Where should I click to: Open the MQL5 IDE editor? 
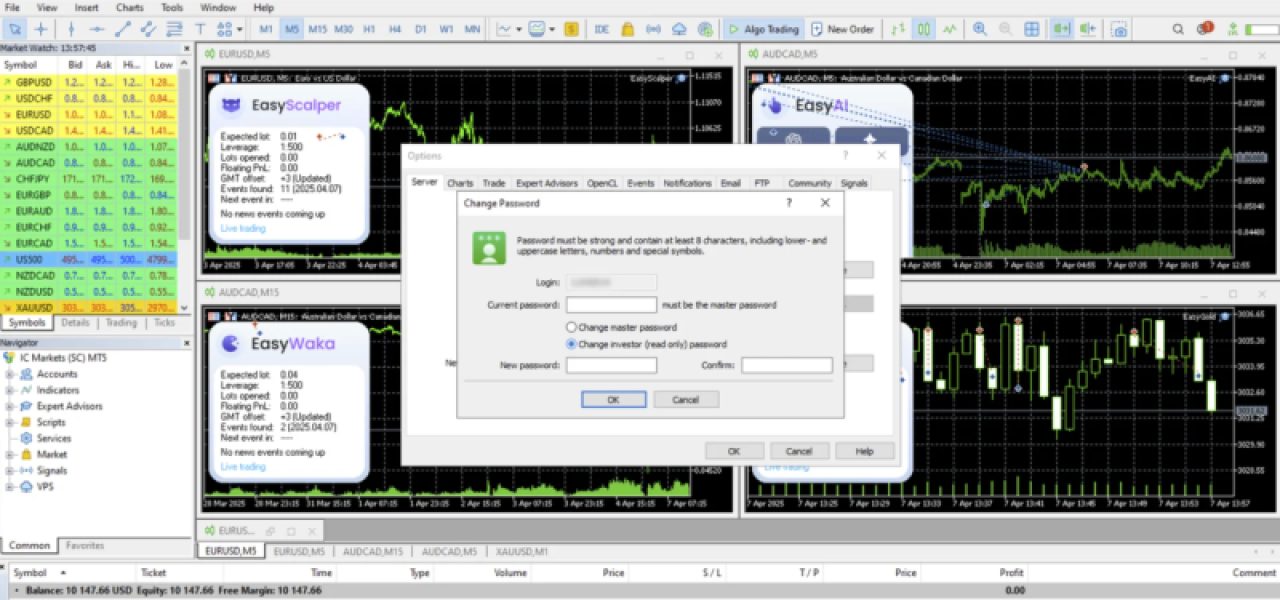click(602, 29)
